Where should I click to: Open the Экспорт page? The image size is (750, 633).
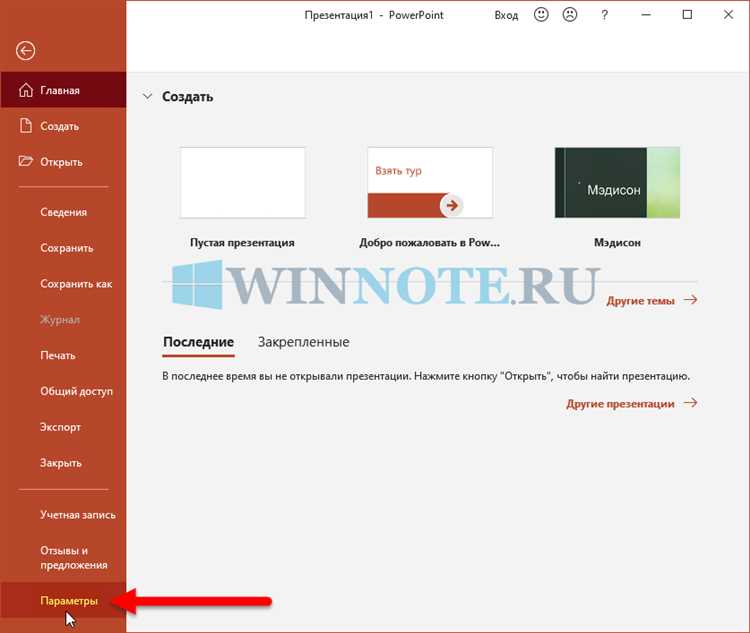[60, 427]
